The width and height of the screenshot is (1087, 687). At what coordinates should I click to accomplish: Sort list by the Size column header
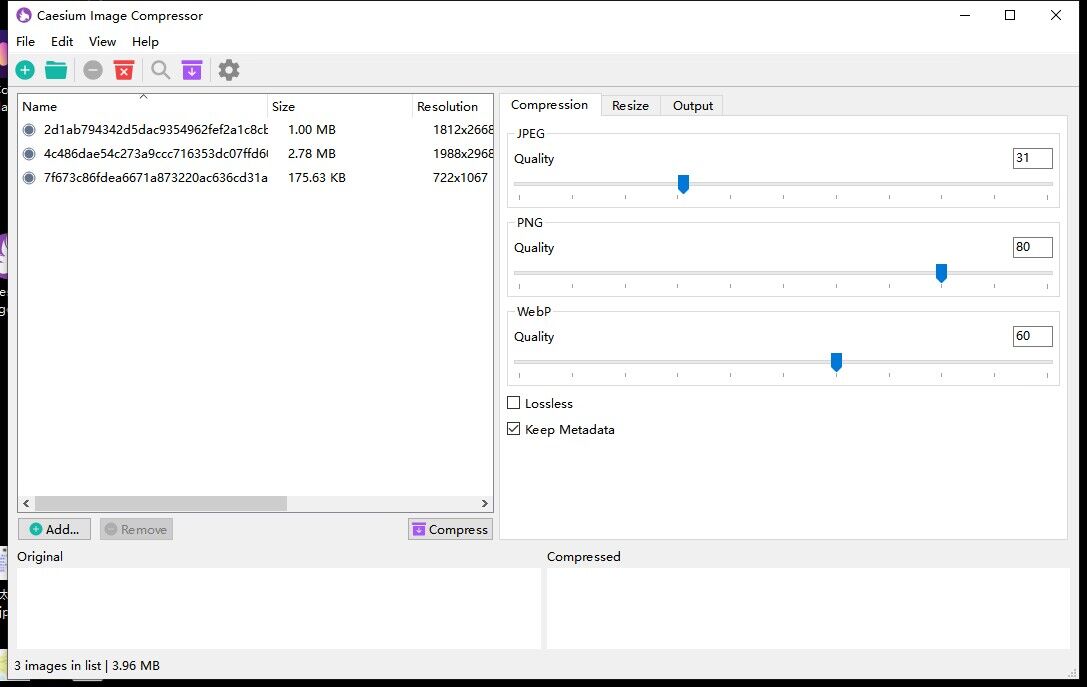click(x=340, y=106)
